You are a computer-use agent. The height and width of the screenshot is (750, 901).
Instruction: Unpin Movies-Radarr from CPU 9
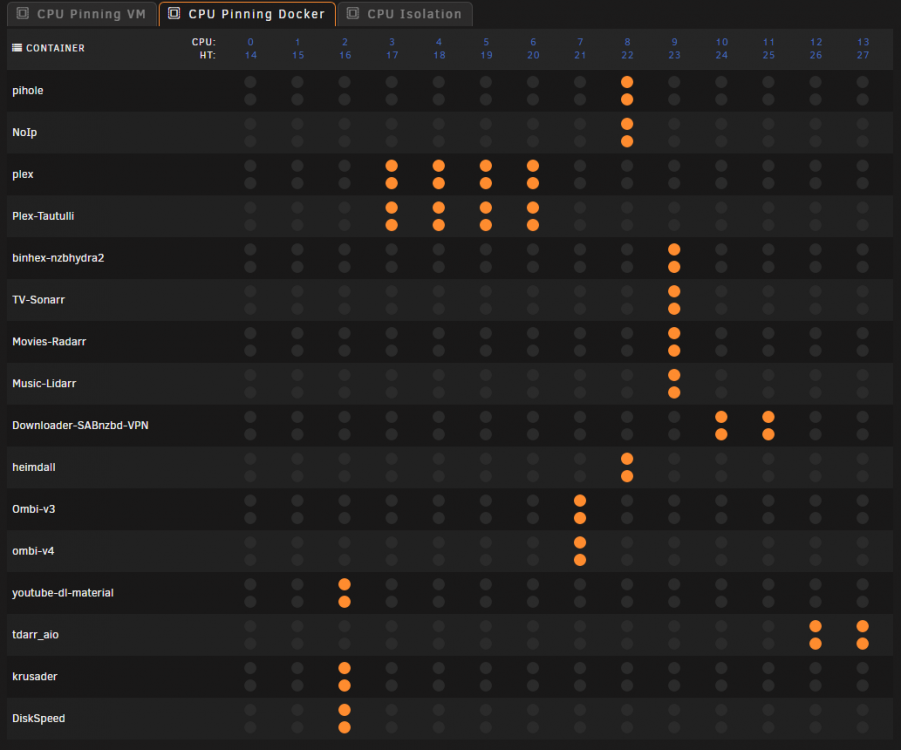[x=674, y=333]
